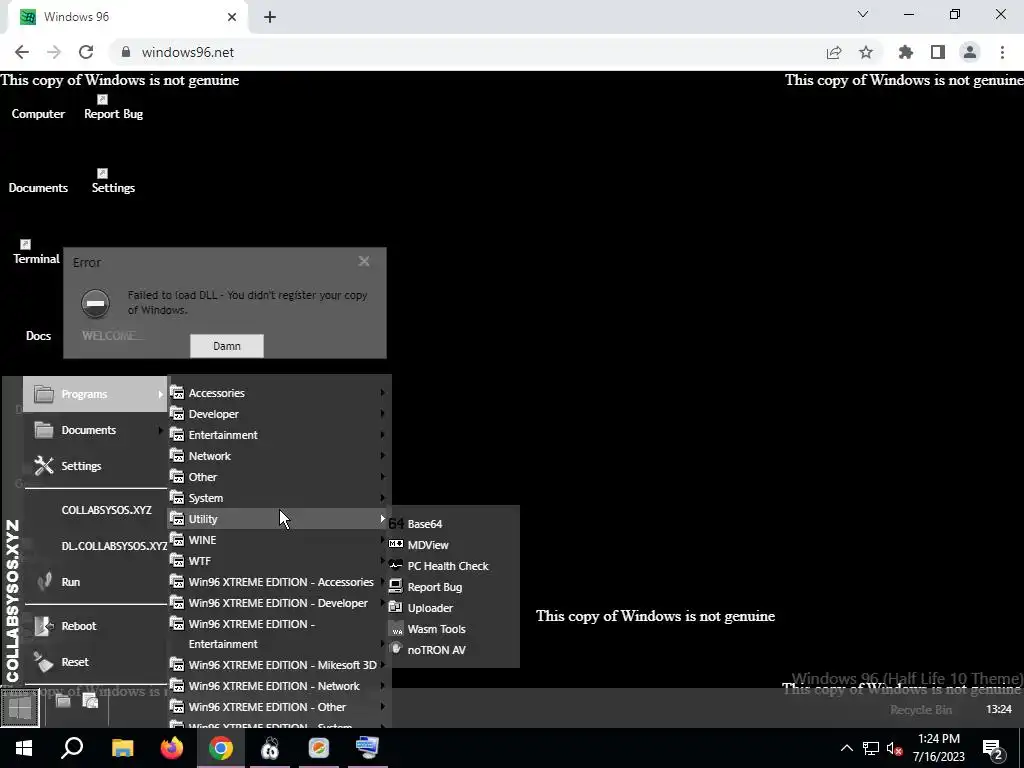1024x768 pixels.
Task: Click the Windows 96 start button
Action: pos(20,707)
